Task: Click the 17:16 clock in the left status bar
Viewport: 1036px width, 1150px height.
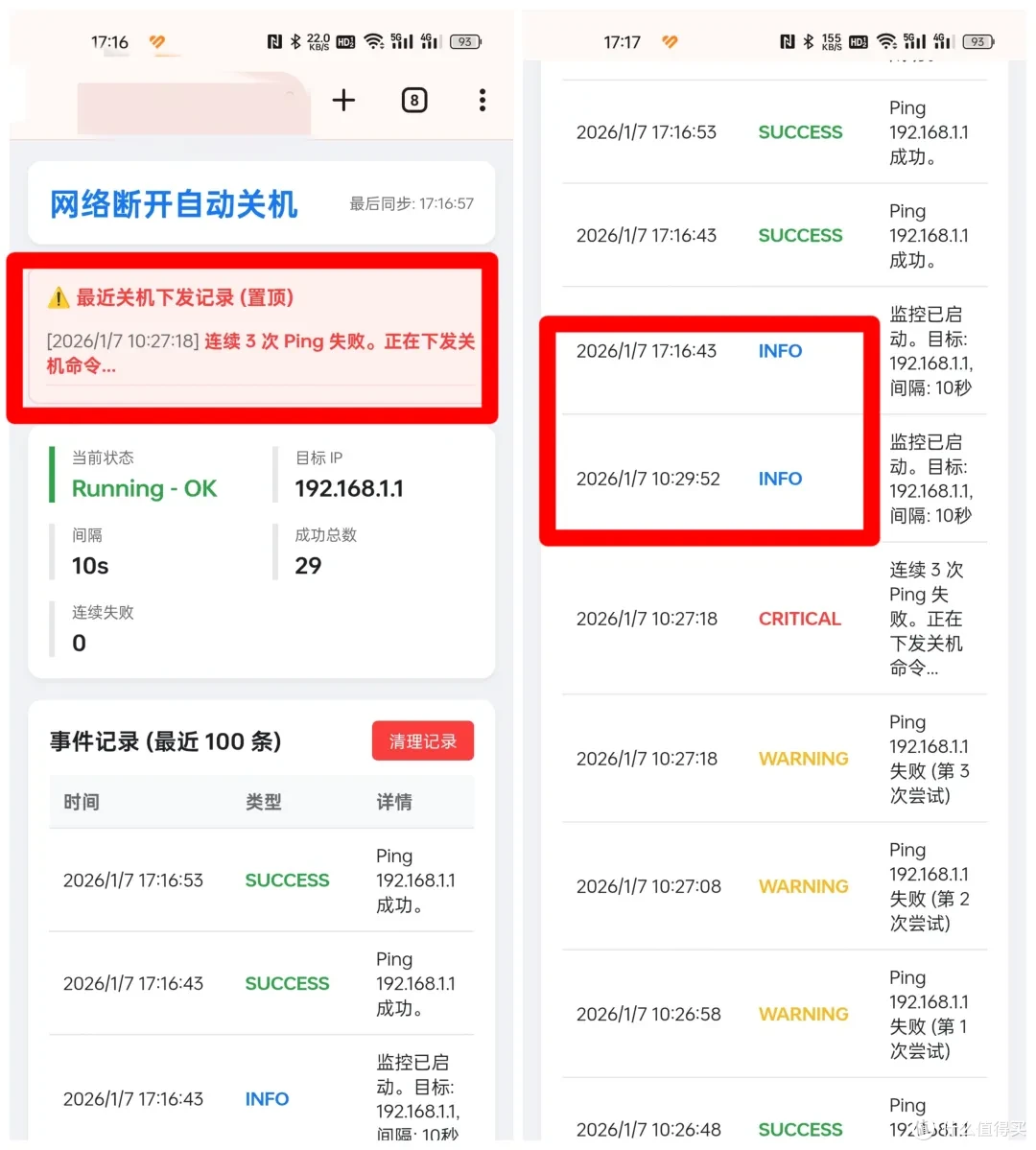Action: 109,42
